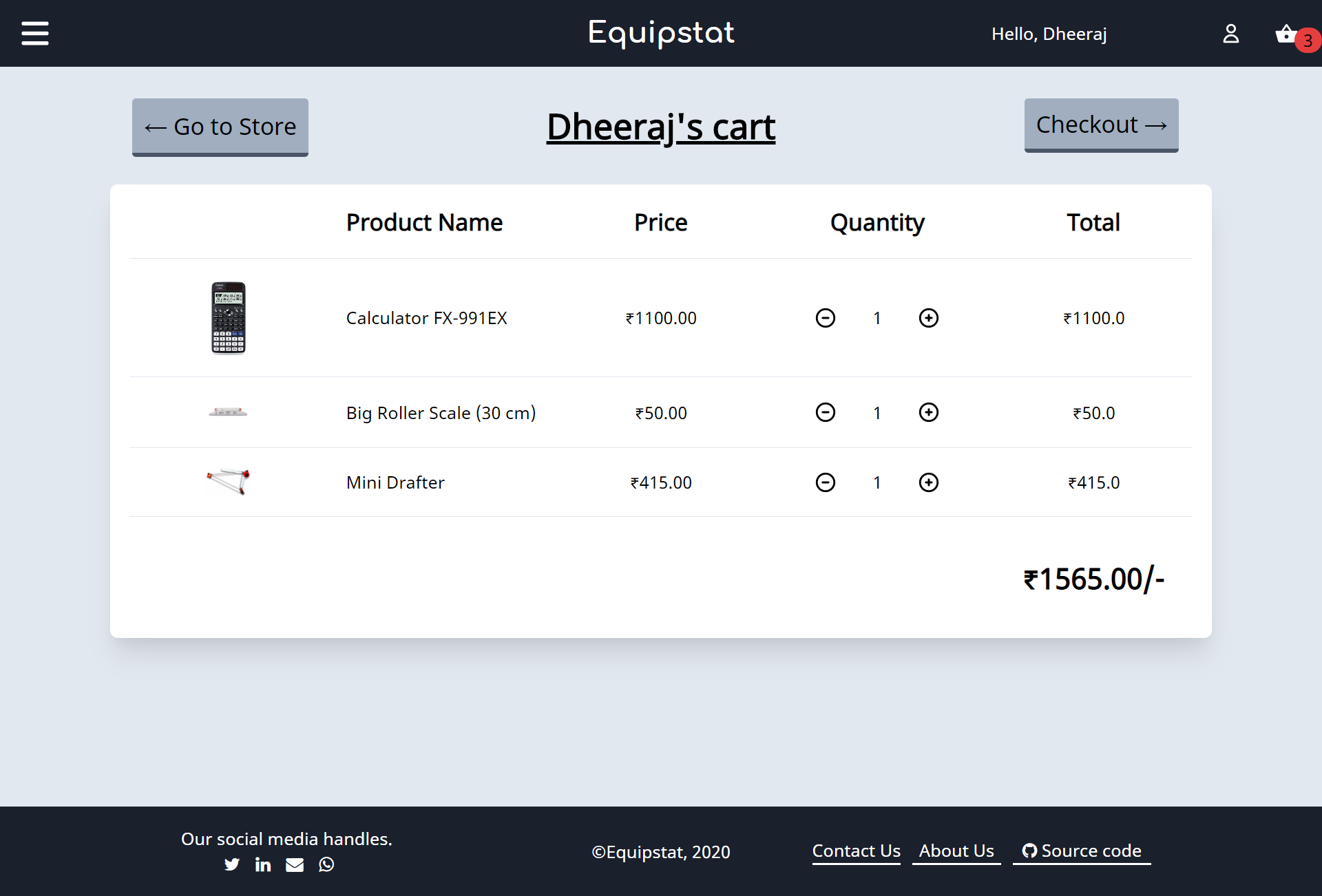Click the calculator product thumbnail
Screen dimensions: 1322x896
228,318
